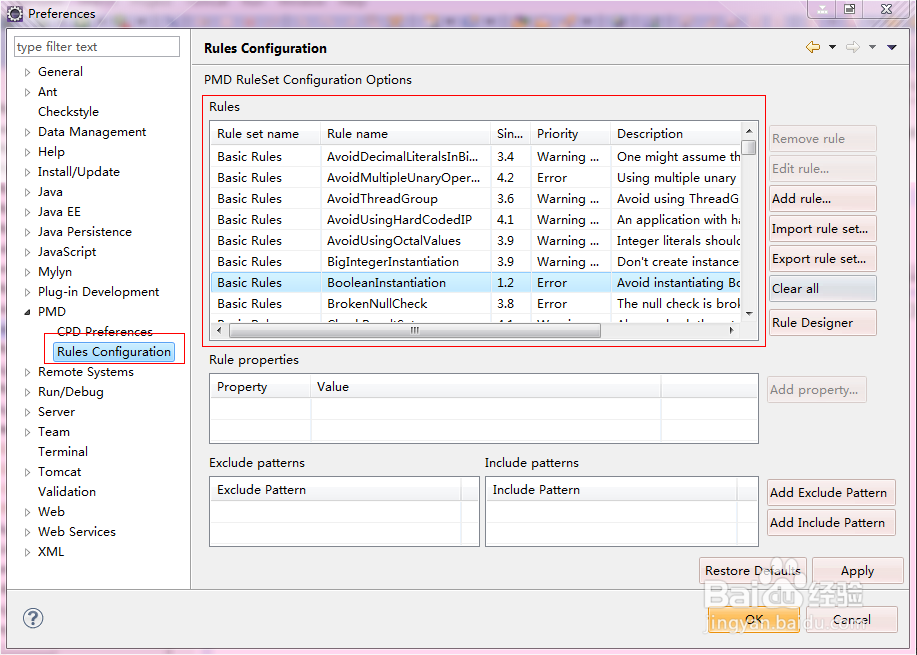Click the Cancel button
Image resolution: width=917 pixels, height=655 pixels.
coord(852,619)
